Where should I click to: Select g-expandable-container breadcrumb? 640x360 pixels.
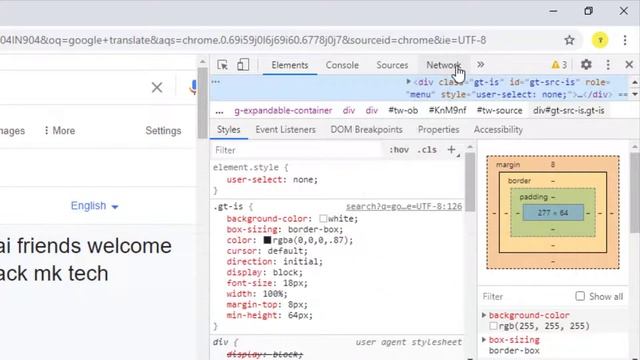(x=283, y=111)
